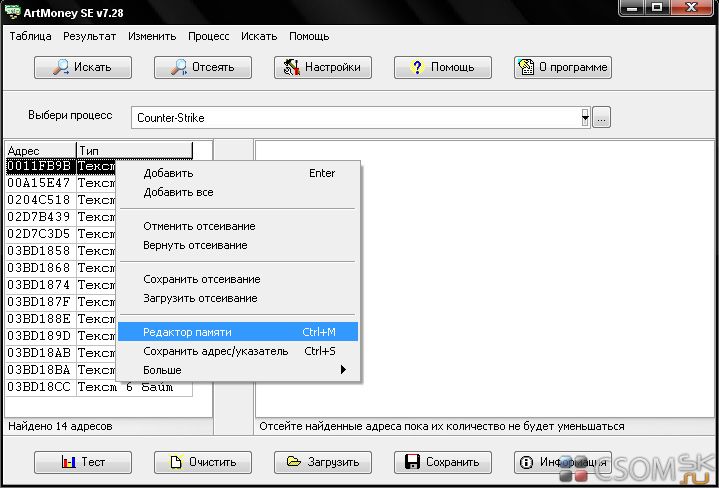Select Отменить отсеивание menu entry
The width and height of the screenshot is (719, 488).
[x=238, y=226]
